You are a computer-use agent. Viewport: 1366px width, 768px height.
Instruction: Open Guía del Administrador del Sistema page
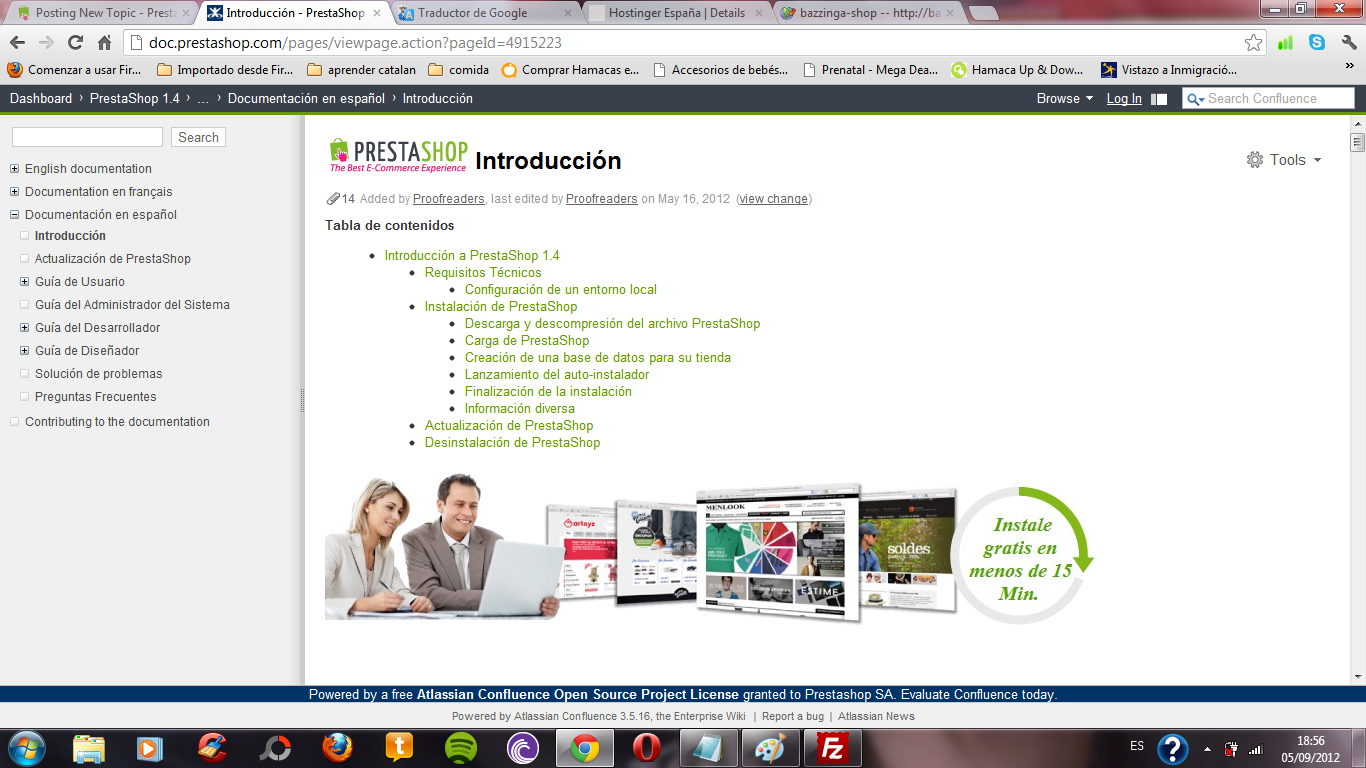click(132, 304)
